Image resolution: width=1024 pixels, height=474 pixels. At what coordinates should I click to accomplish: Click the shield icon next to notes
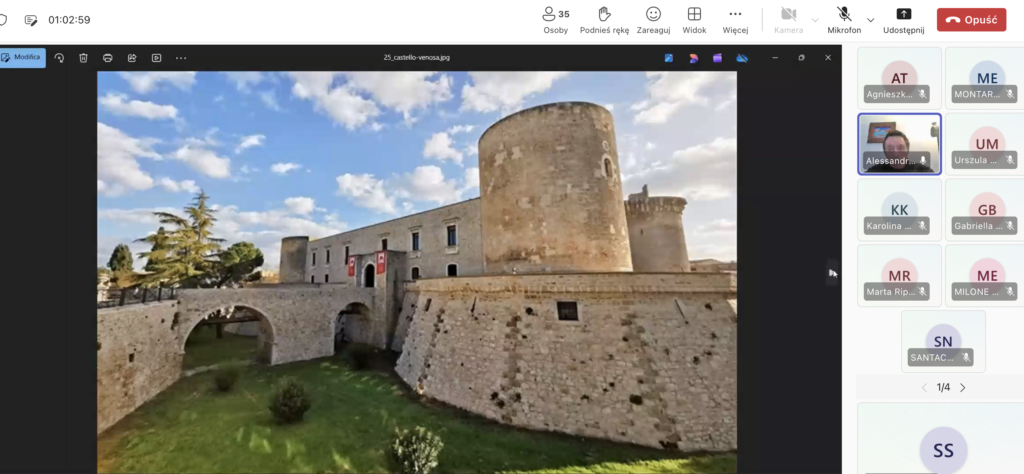[3, 20]
